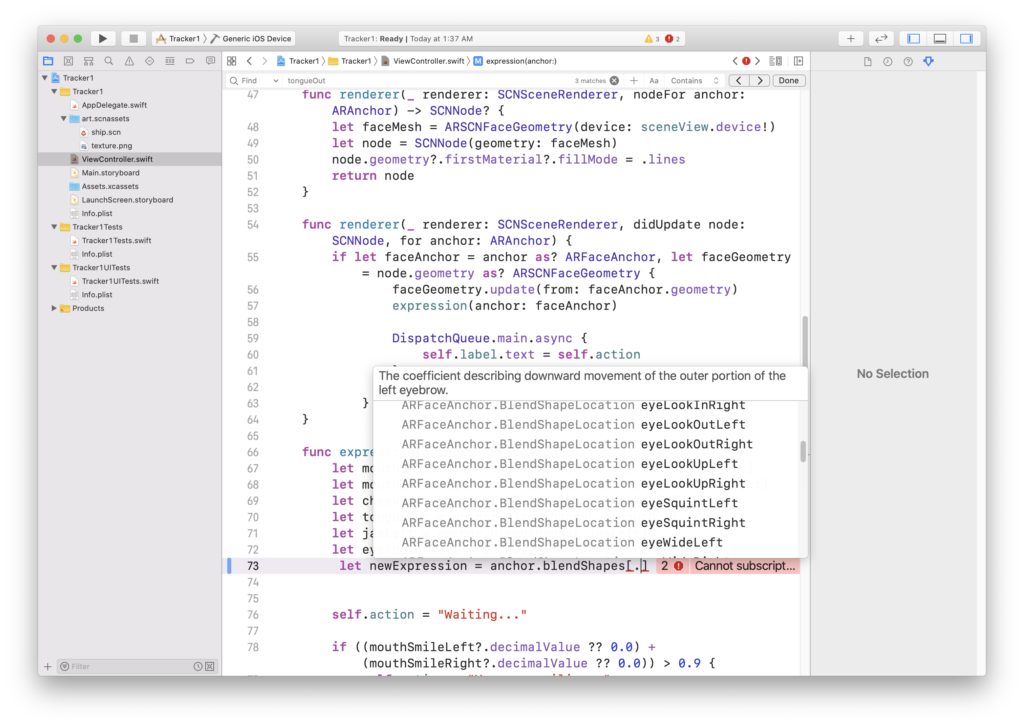The width and height of the screenshot is (1024, 726).
Task: Go to next find match arrow
Action: coord(760,80)
